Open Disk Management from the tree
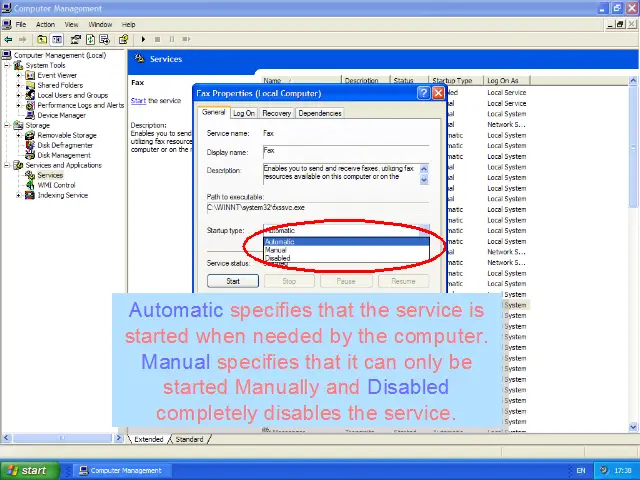The width and height of the screenshot is (640, 480). tap(64, 155)
